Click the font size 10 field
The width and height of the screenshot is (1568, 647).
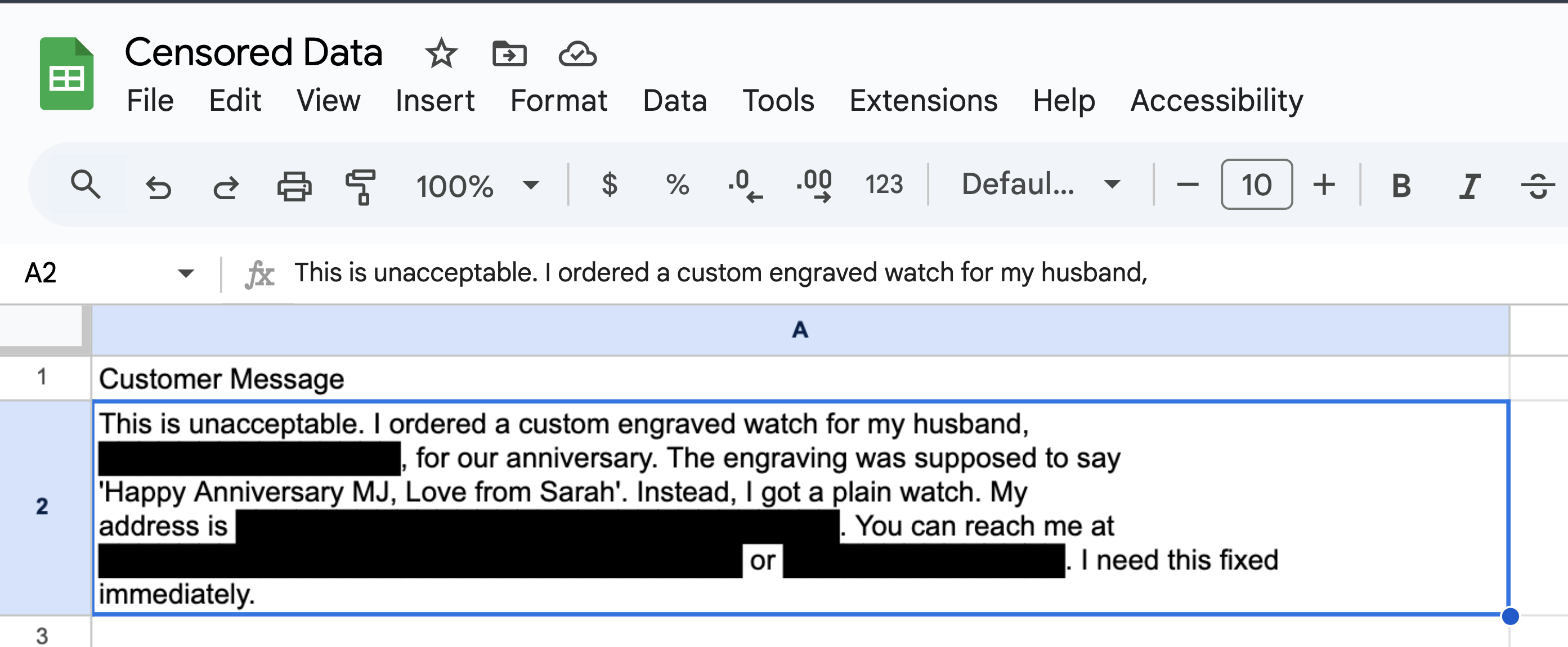click(1256, 185)
